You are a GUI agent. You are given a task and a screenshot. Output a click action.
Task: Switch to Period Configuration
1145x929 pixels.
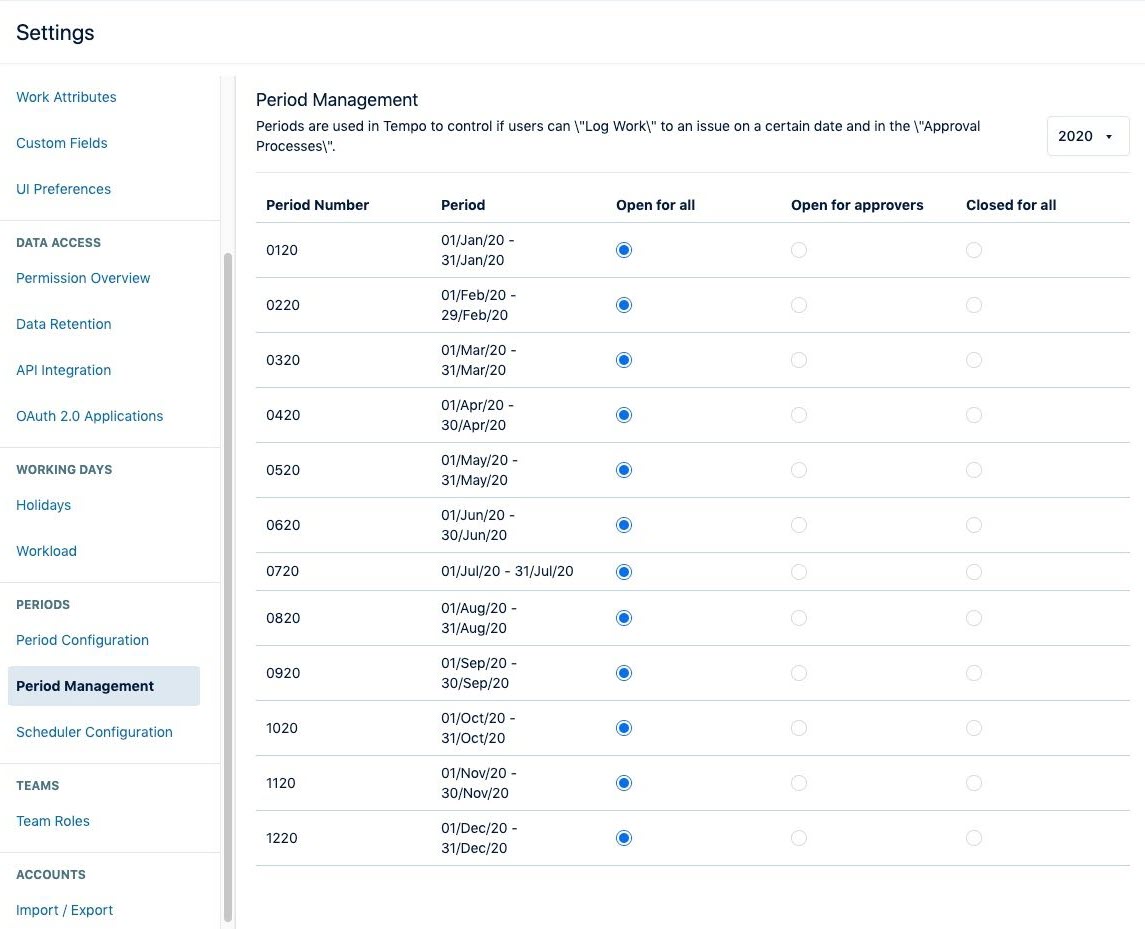82,639
